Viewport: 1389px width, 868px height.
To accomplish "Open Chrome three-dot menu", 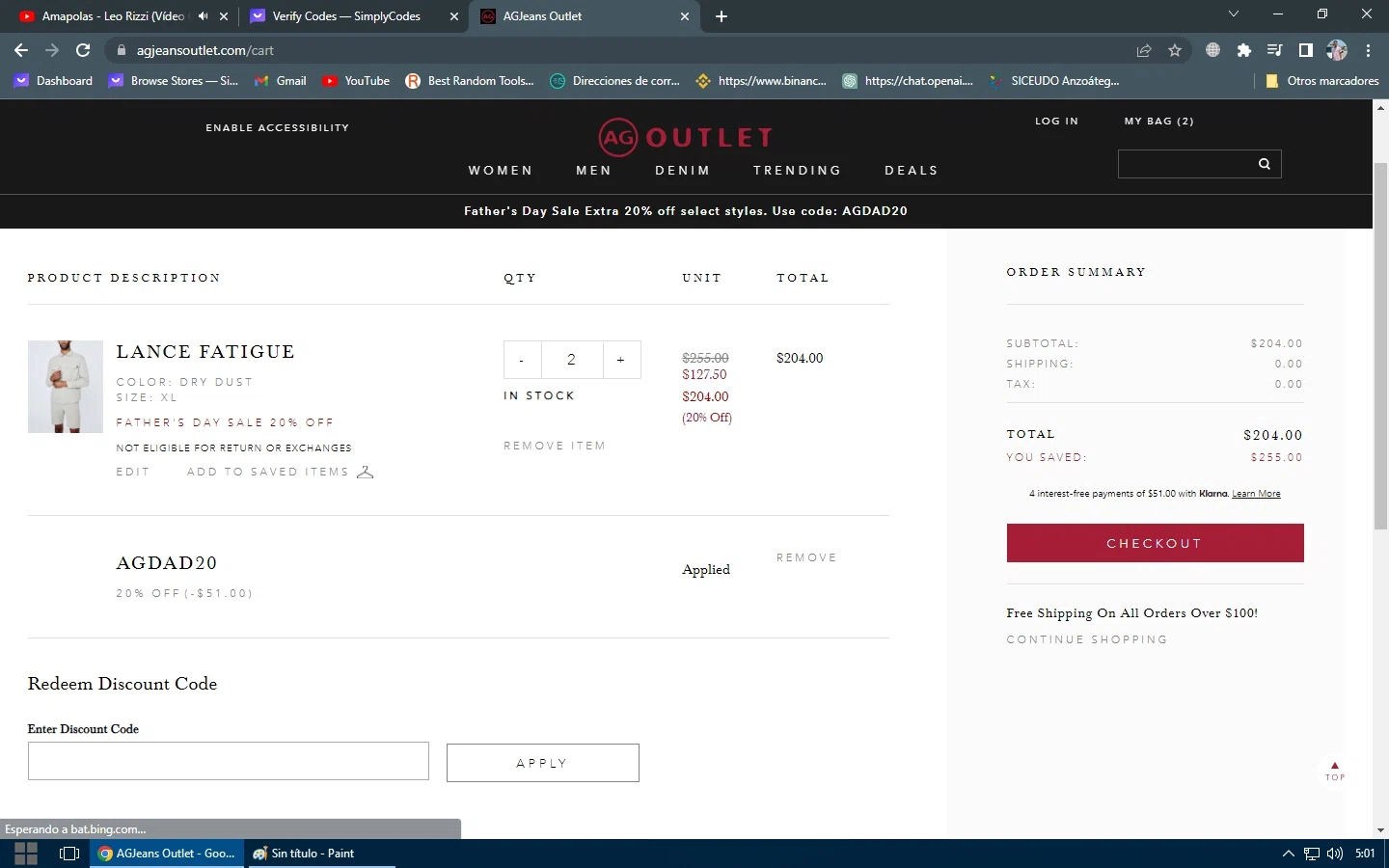I will point(1368,50).
